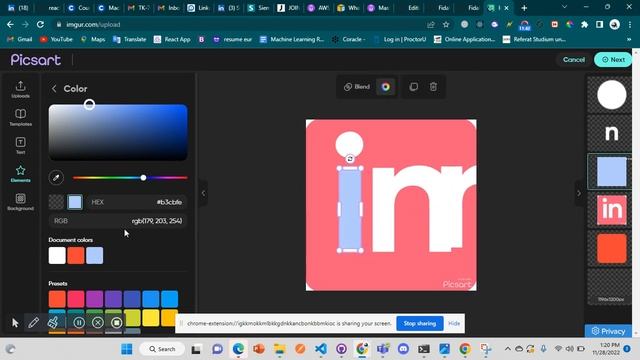The width and height of the screenshot is (640, 360).
Task: Bookmark this page with star icon
Action: tap(446, 24)
